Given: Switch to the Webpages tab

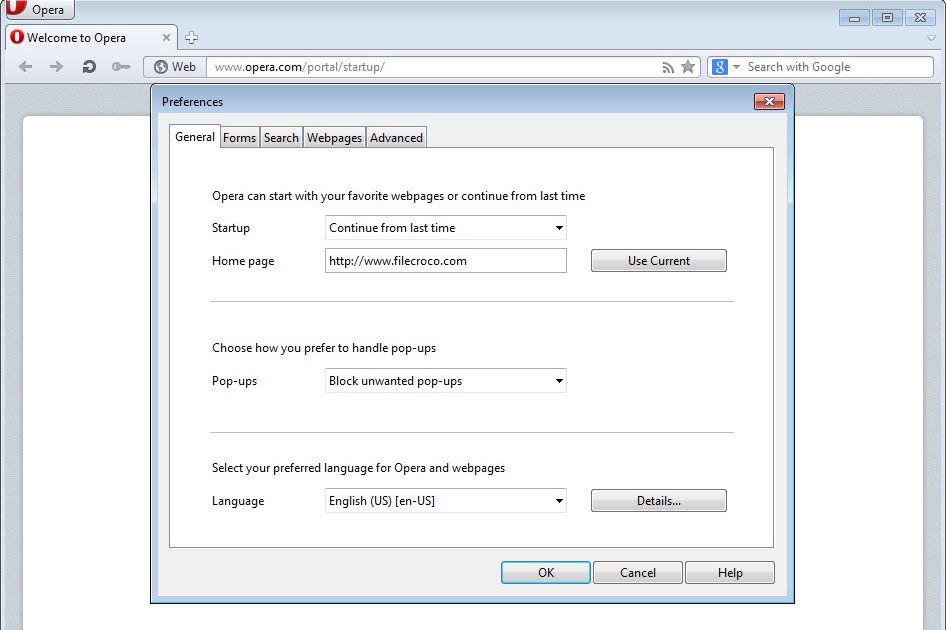Looking at the screenshot, I should [x=334, y=138].
